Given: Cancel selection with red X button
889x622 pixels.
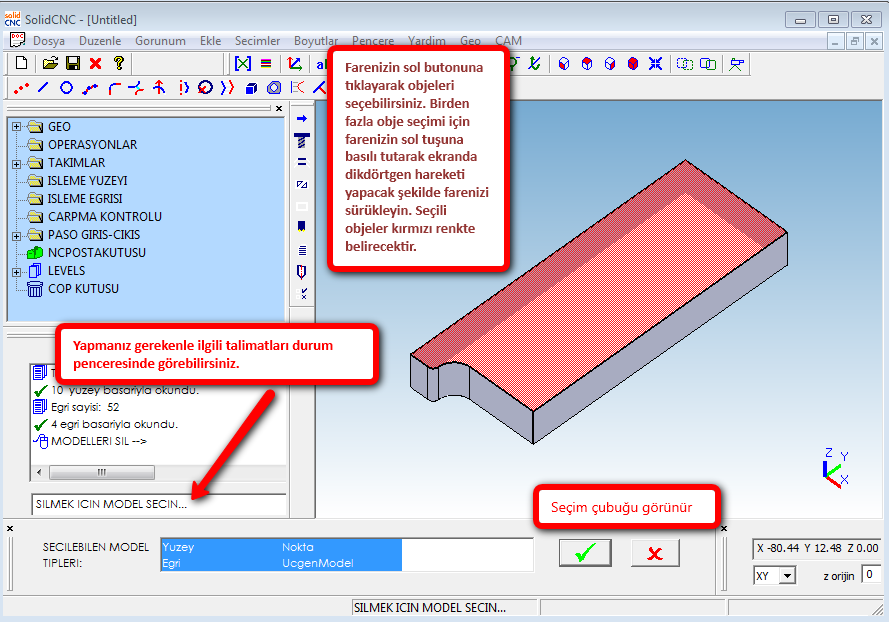Looking at the screenshot, I should coord(655,553).
